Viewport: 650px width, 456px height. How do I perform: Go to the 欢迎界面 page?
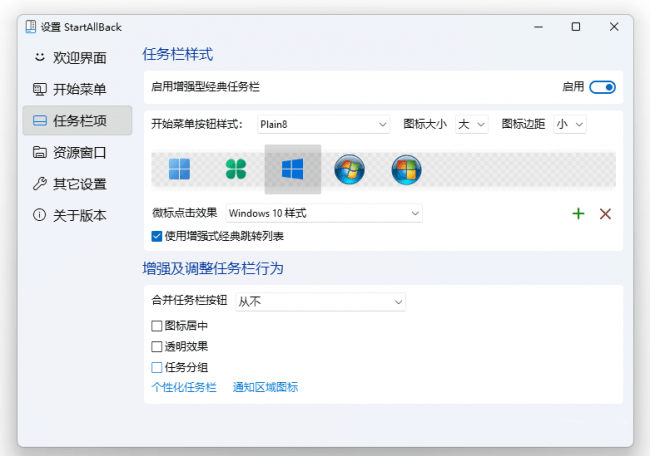click(x=77, y=57)
